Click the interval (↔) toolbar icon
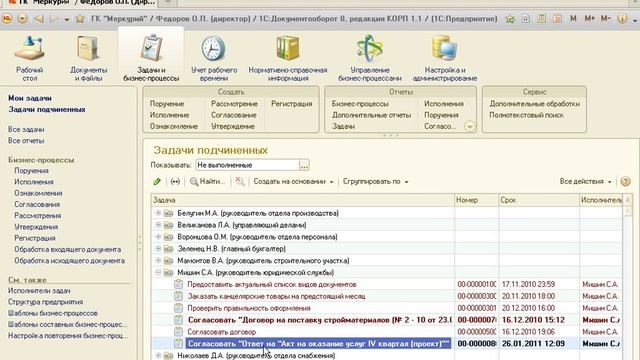The image size is (640, 360). [175, 182]
